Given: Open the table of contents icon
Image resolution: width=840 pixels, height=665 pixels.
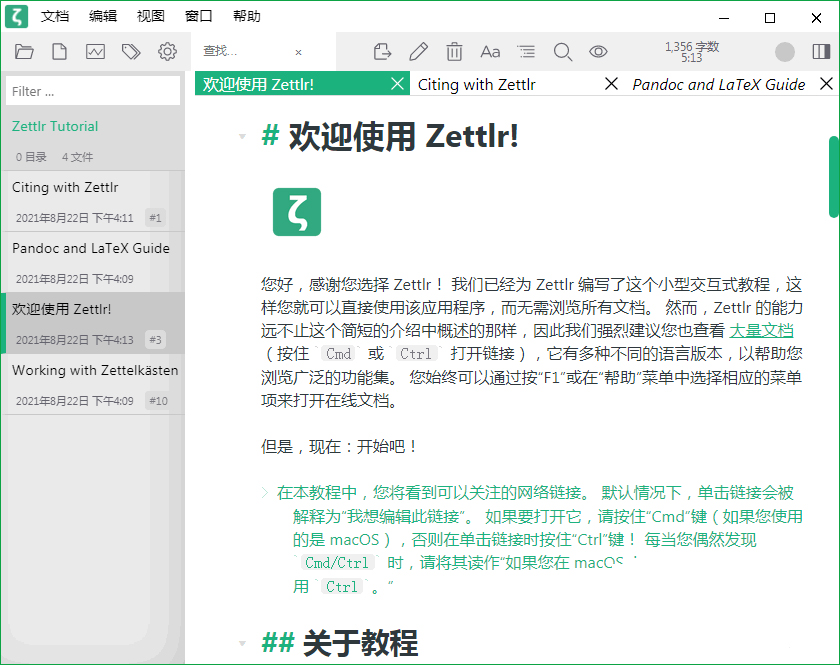Looking at the screenshot, I should pyautogui.click(x=527, y=51).
